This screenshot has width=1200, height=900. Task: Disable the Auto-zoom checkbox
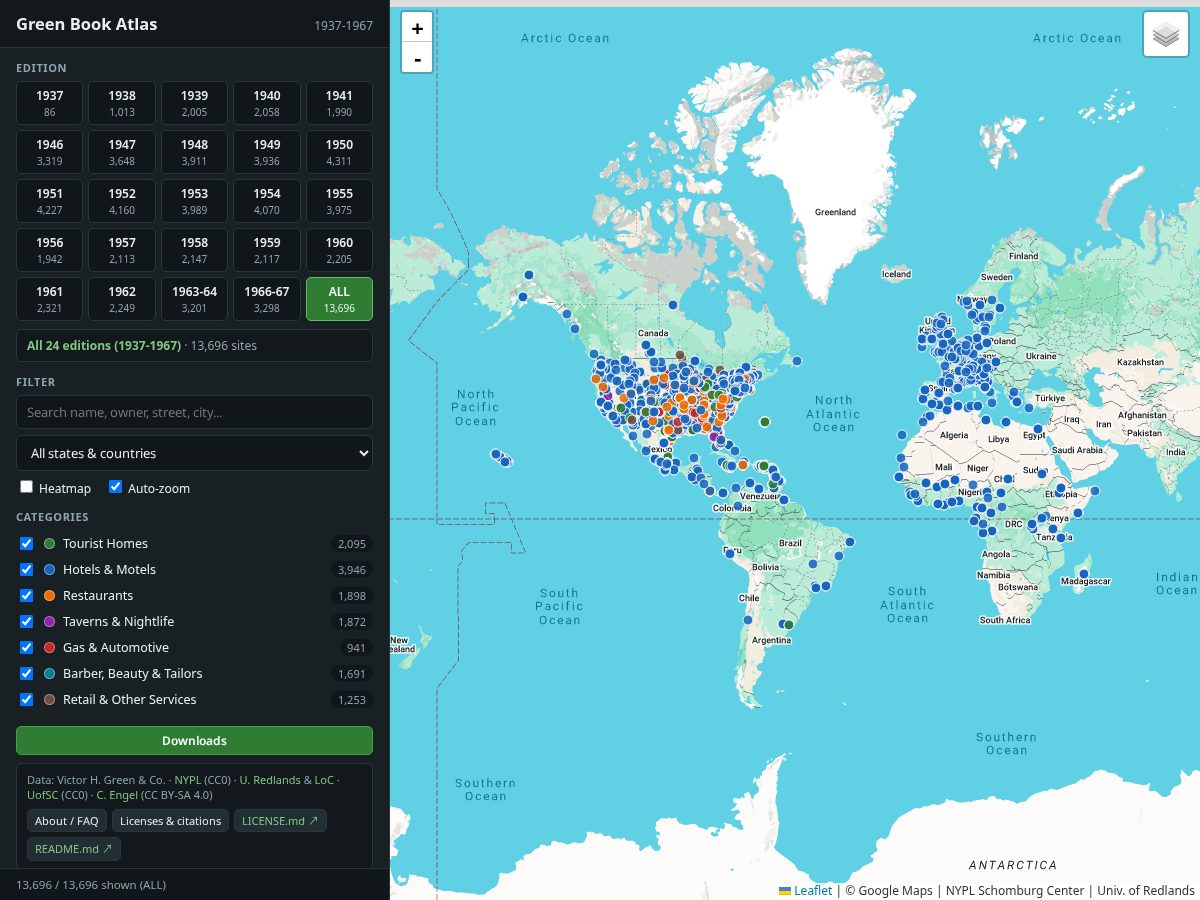(x=115, y=487)
